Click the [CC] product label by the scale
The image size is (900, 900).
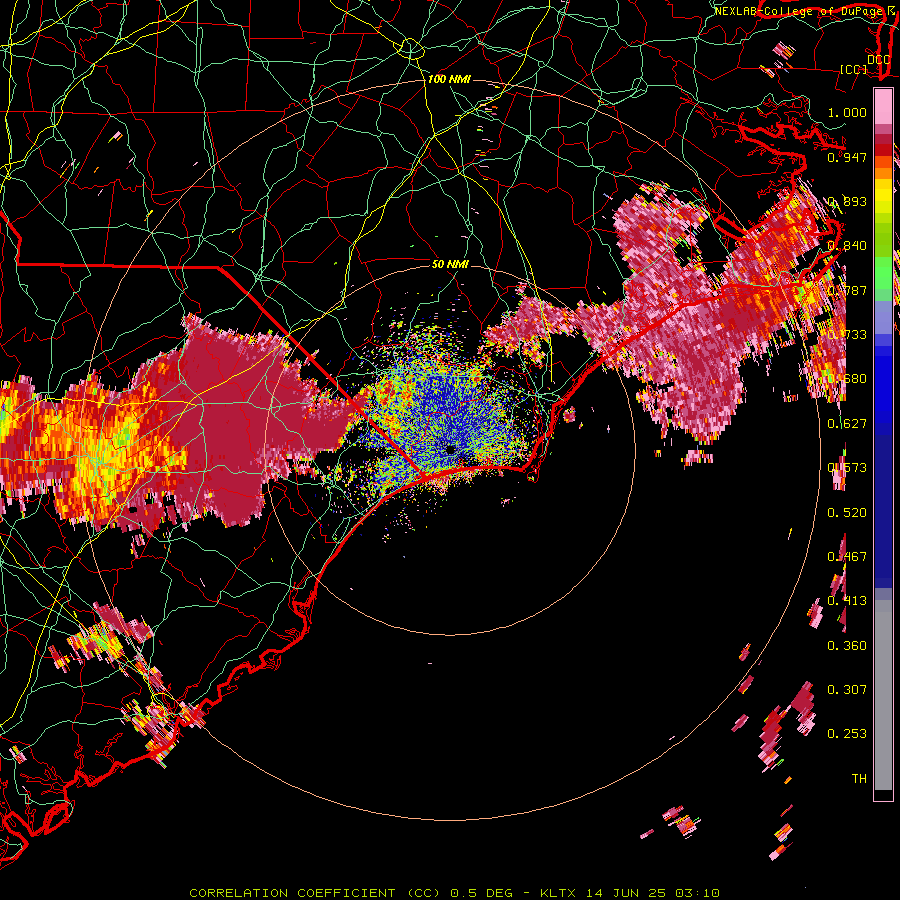[854, 69]
